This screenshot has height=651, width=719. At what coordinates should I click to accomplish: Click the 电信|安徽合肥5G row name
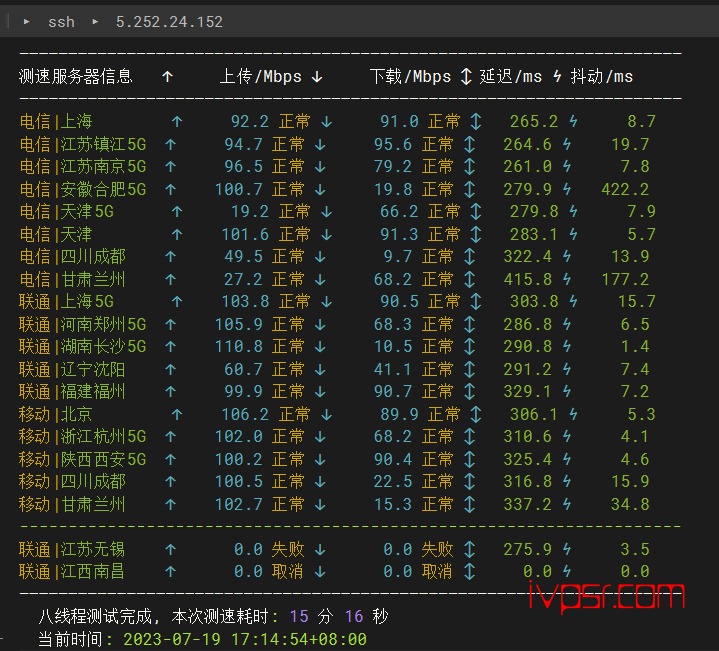[x=83, y=189]
